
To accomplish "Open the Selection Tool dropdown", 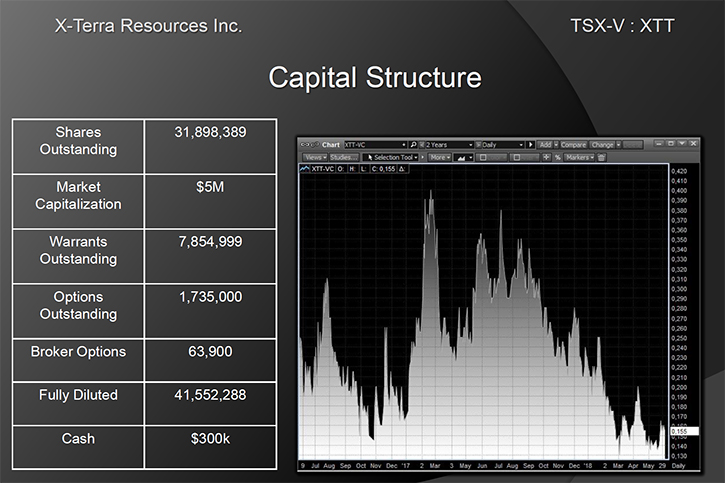I will 392,157.
